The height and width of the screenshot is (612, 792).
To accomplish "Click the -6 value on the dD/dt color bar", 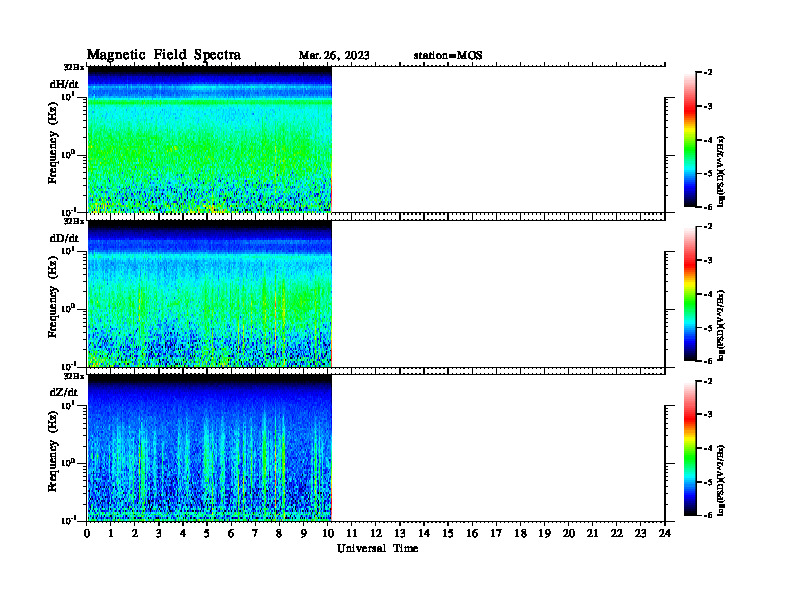I will [708, 361].
